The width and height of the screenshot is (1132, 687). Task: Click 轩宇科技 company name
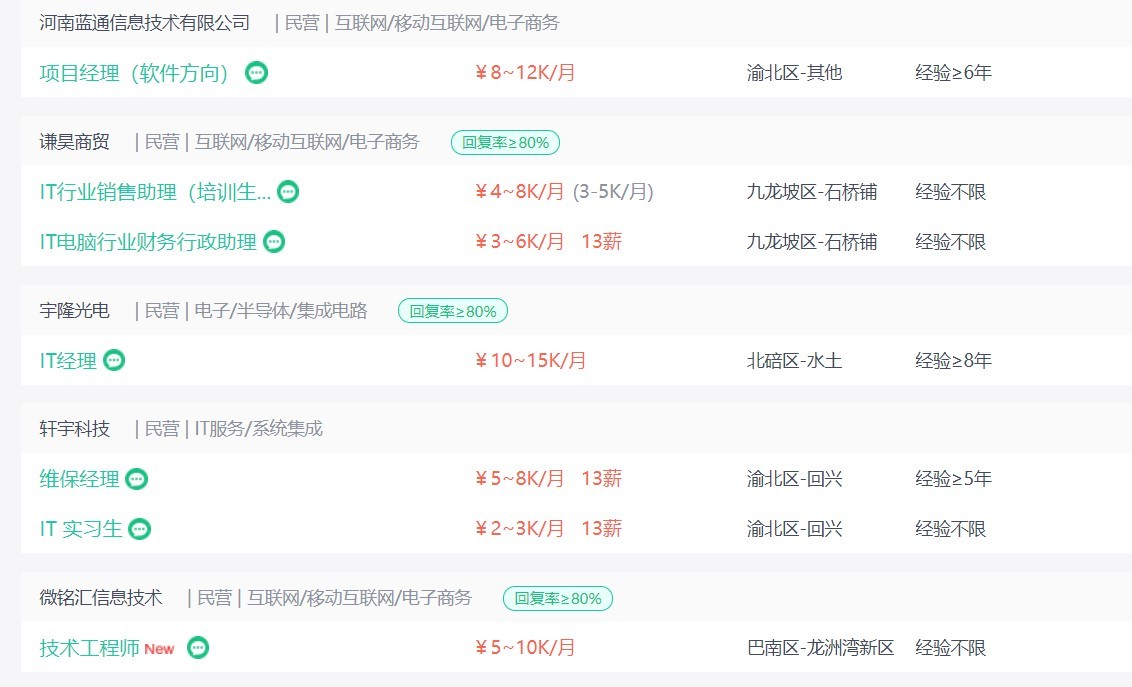point(75,429)
